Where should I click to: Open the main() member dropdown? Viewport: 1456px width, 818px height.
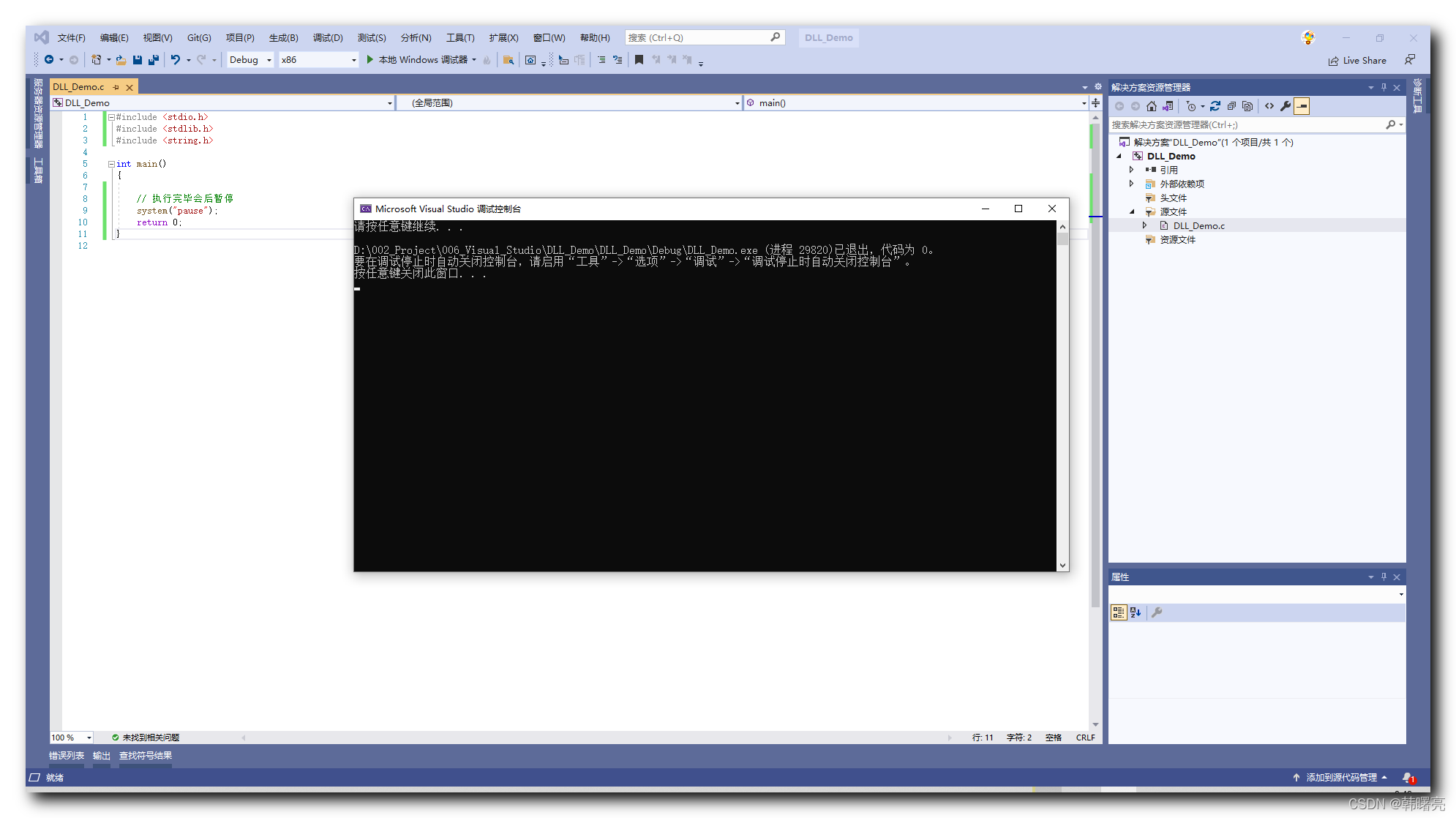click(x=1084, y=103)
